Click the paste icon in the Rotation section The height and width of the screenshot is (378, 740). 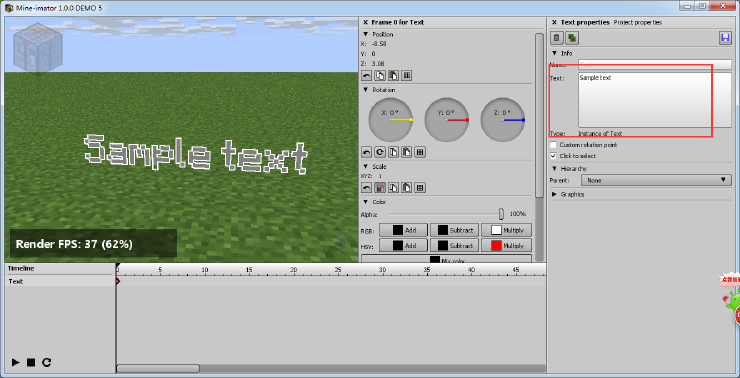click(406, 152)
